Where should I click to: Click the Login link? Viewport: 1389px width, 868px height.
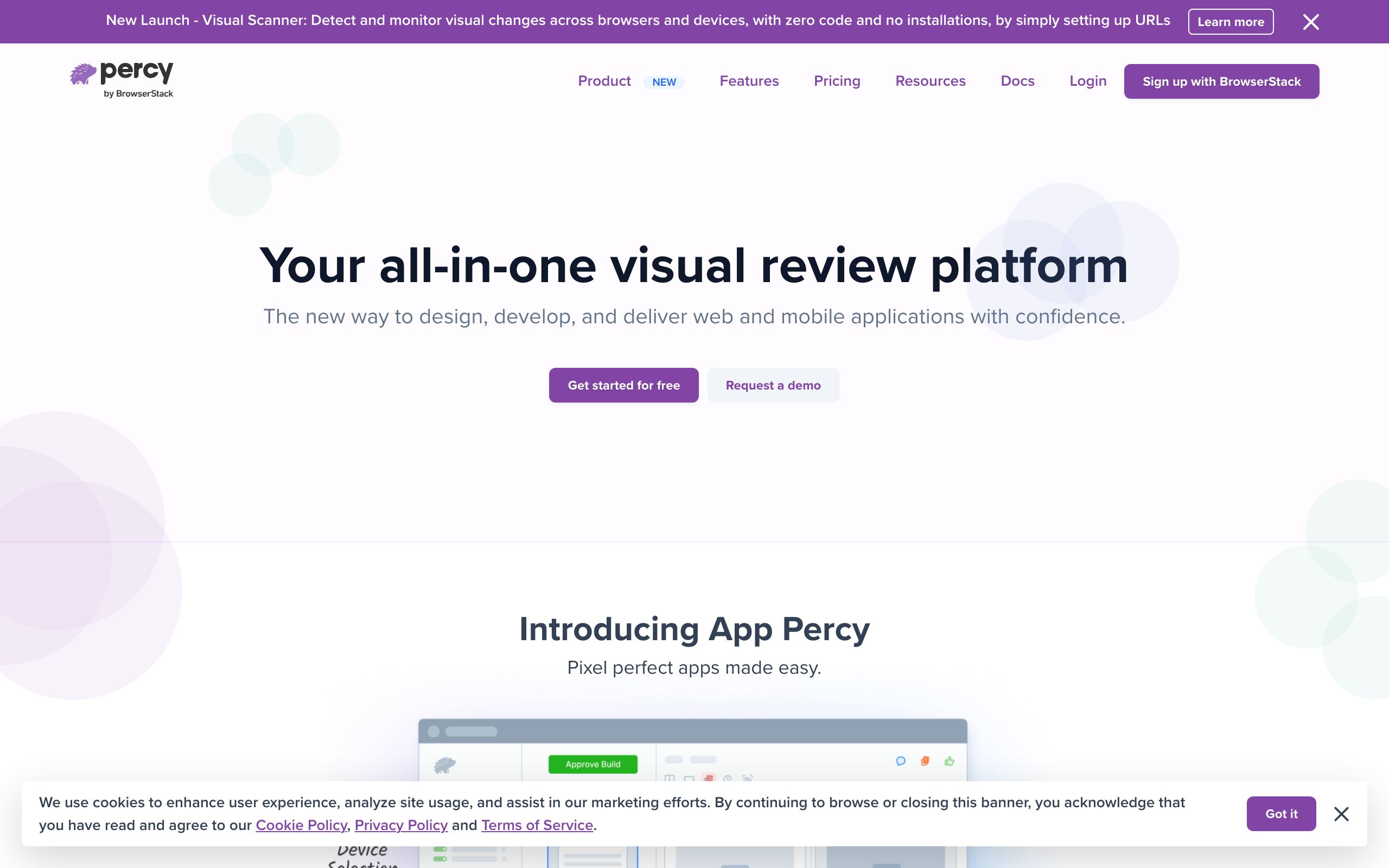[x=1088, y=81]
